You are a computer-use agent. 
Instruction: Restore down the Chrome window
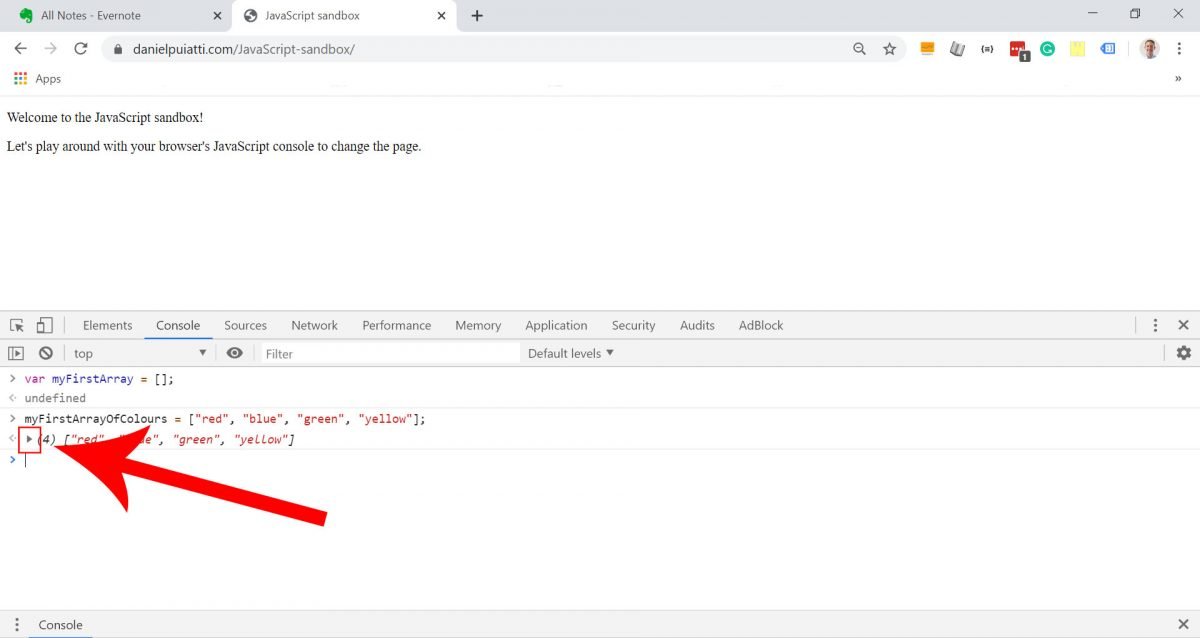point(1135,14)
